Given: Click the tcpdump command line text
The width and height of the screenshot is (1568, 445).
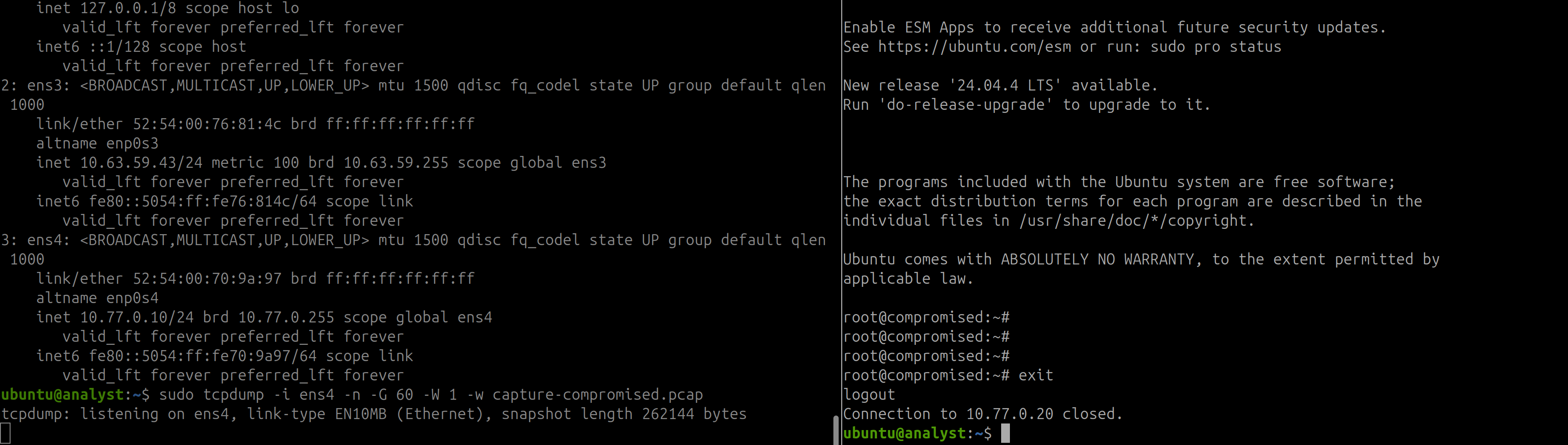Looking at the screenshot, I should pyautogui.click(x=431, y=394).
